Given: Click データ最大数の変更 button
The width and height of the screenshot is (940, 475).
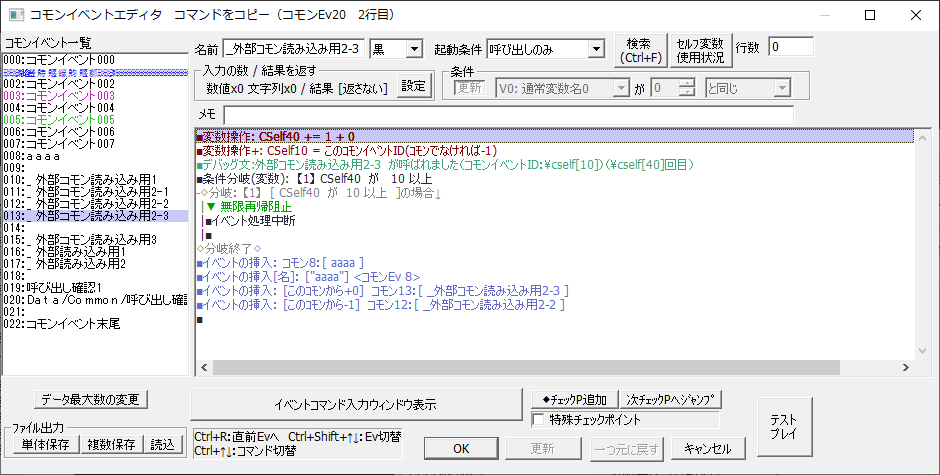Looking at the screenshot, I should [x=90, y=399].
